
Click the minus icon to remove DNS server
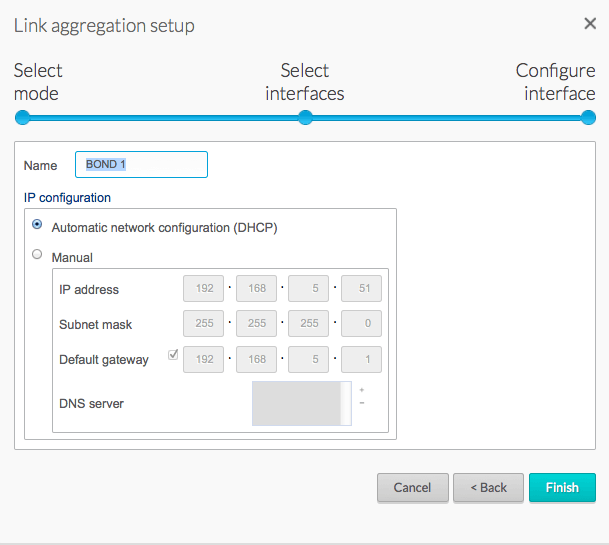coord(361,403)
